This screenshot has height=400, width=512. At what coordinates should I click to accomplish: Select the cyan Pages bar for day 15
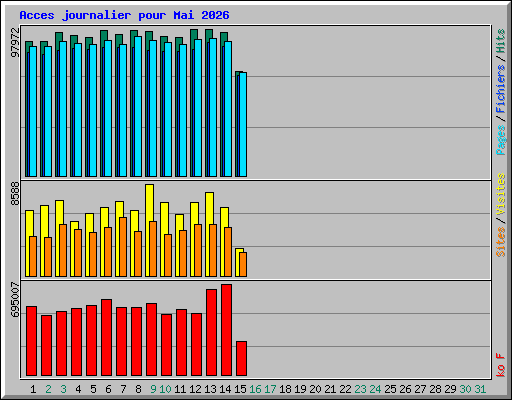243,124
